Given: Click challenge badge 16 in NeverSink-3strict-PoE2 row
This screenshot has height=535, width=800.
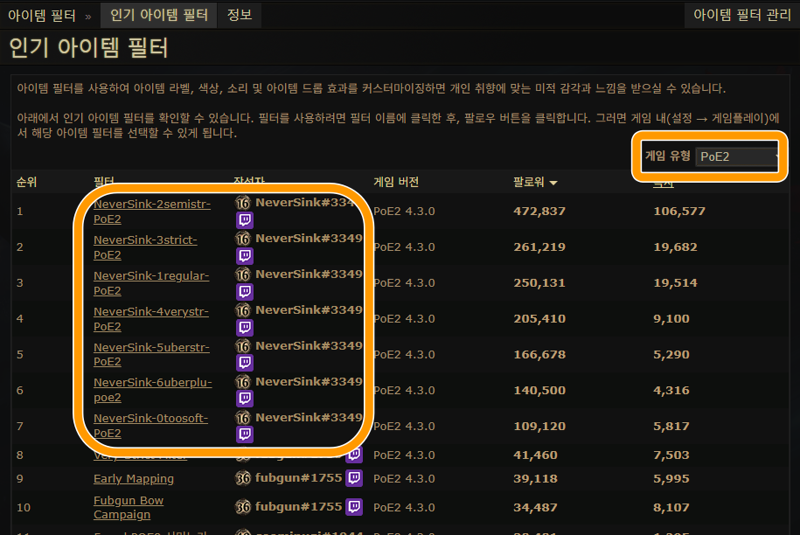Looking at the screenshot, I should (243, 238).
